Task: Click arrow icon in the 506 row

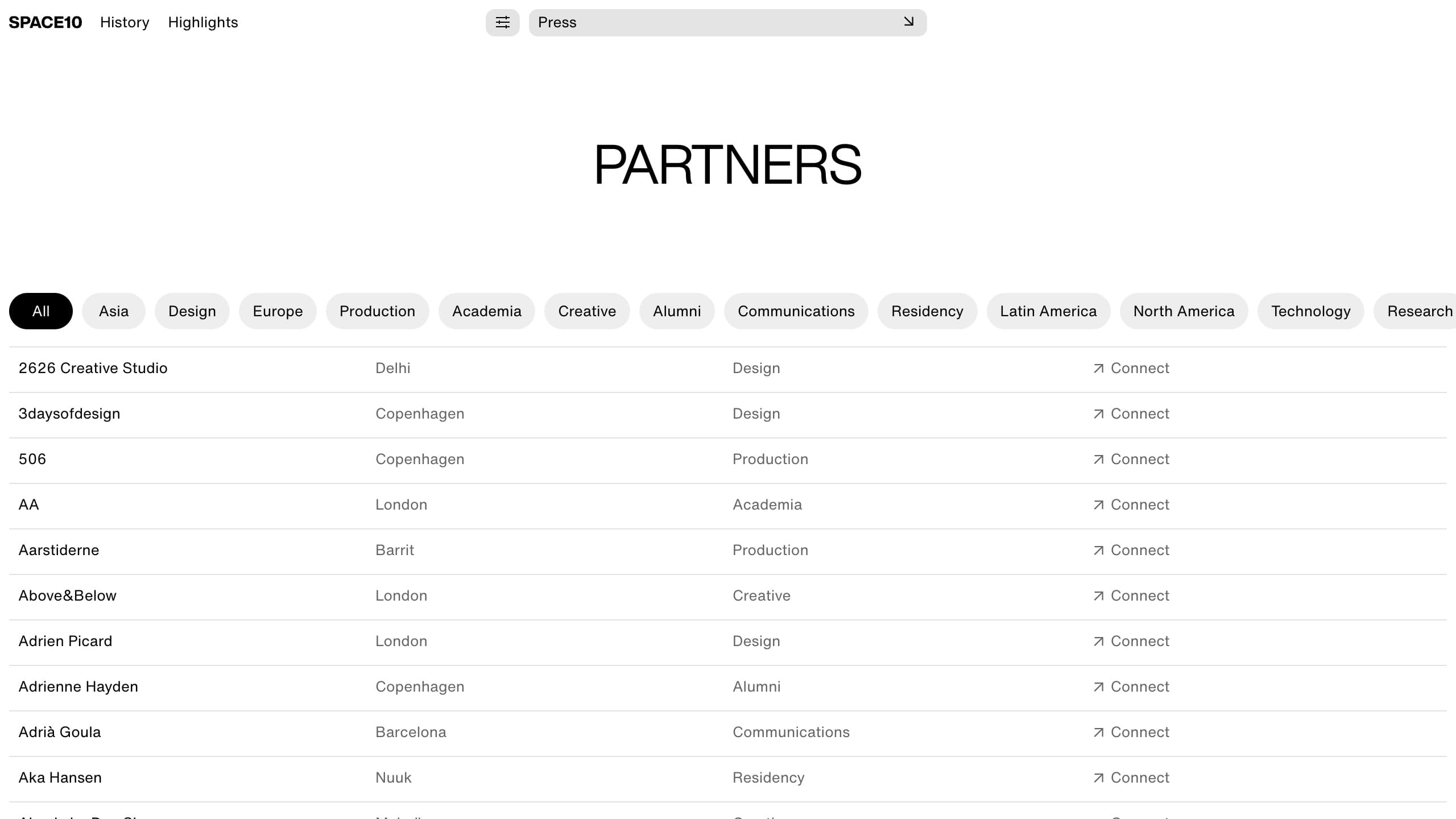Action: [1098, 460]
